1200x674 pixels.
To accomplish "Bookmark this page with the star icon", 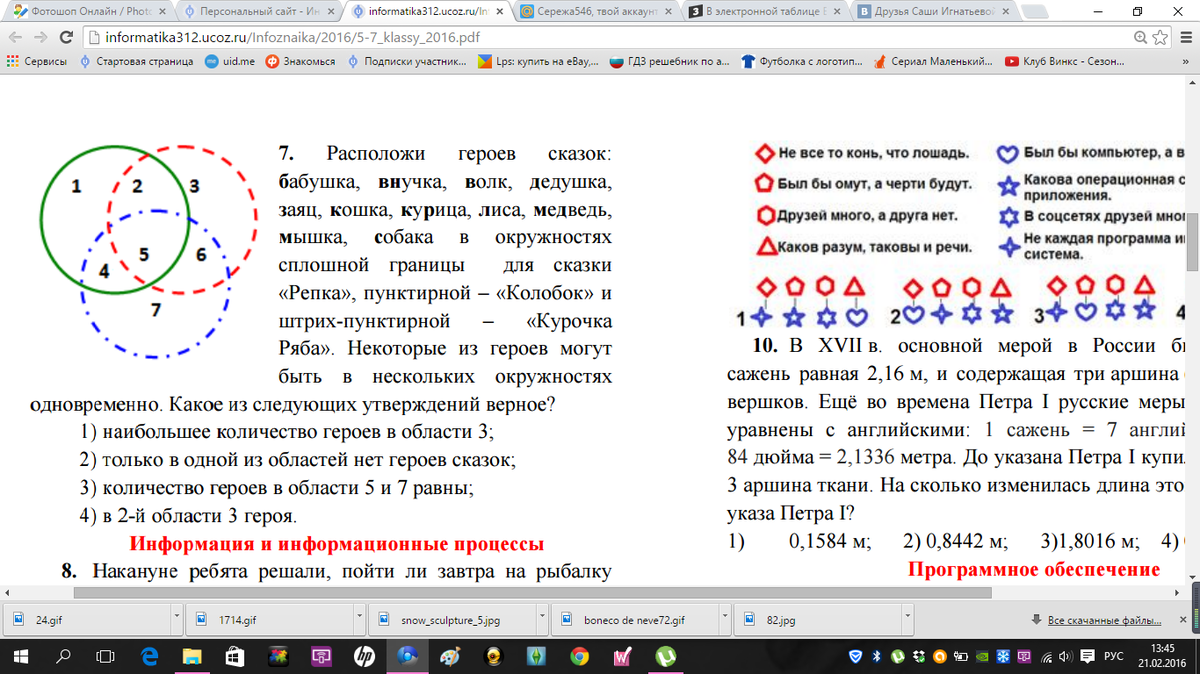I will (x=1158, y=37).
